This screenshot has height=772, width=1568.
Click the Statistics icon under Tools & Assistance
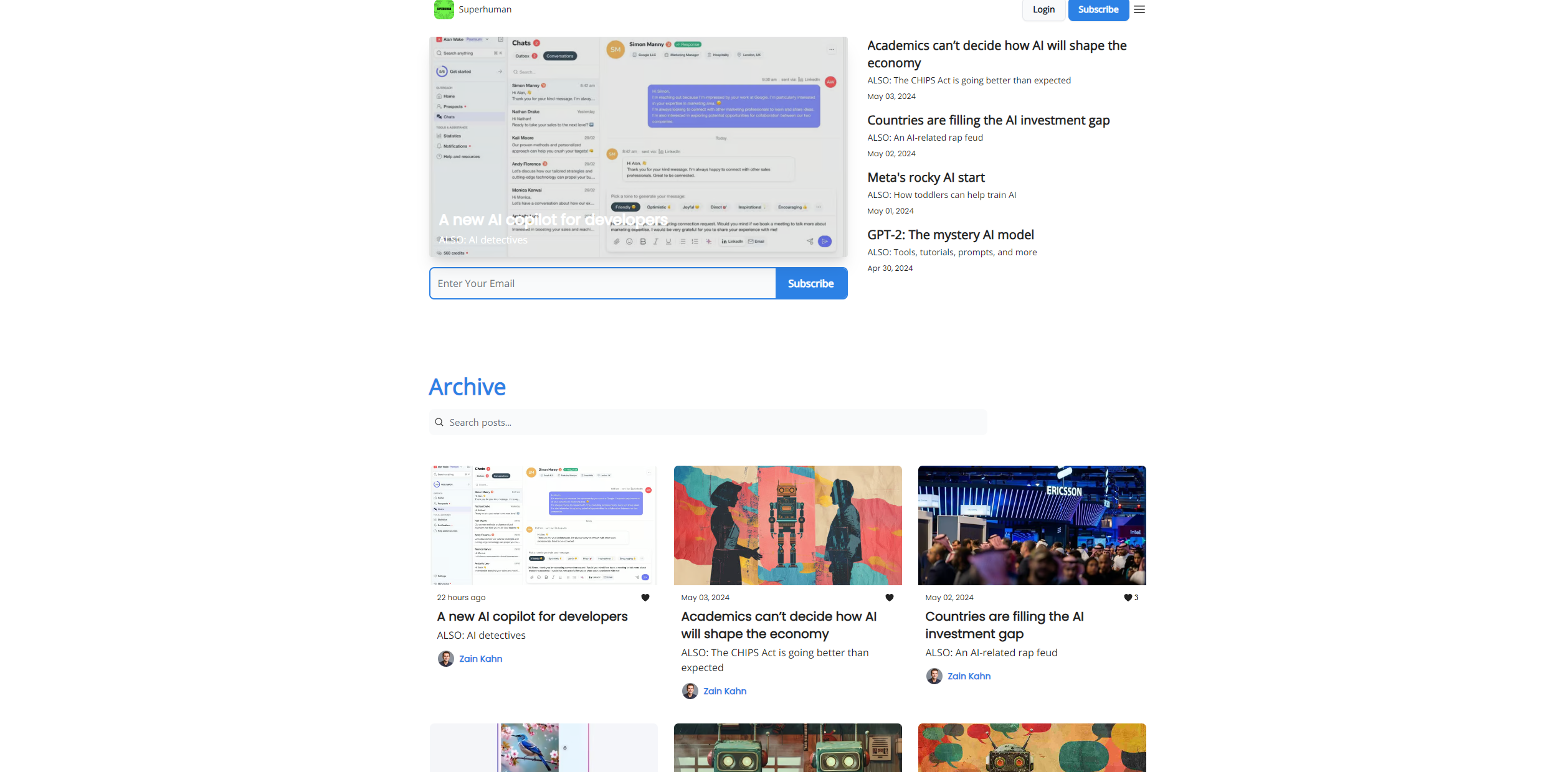tap(439, 136)
